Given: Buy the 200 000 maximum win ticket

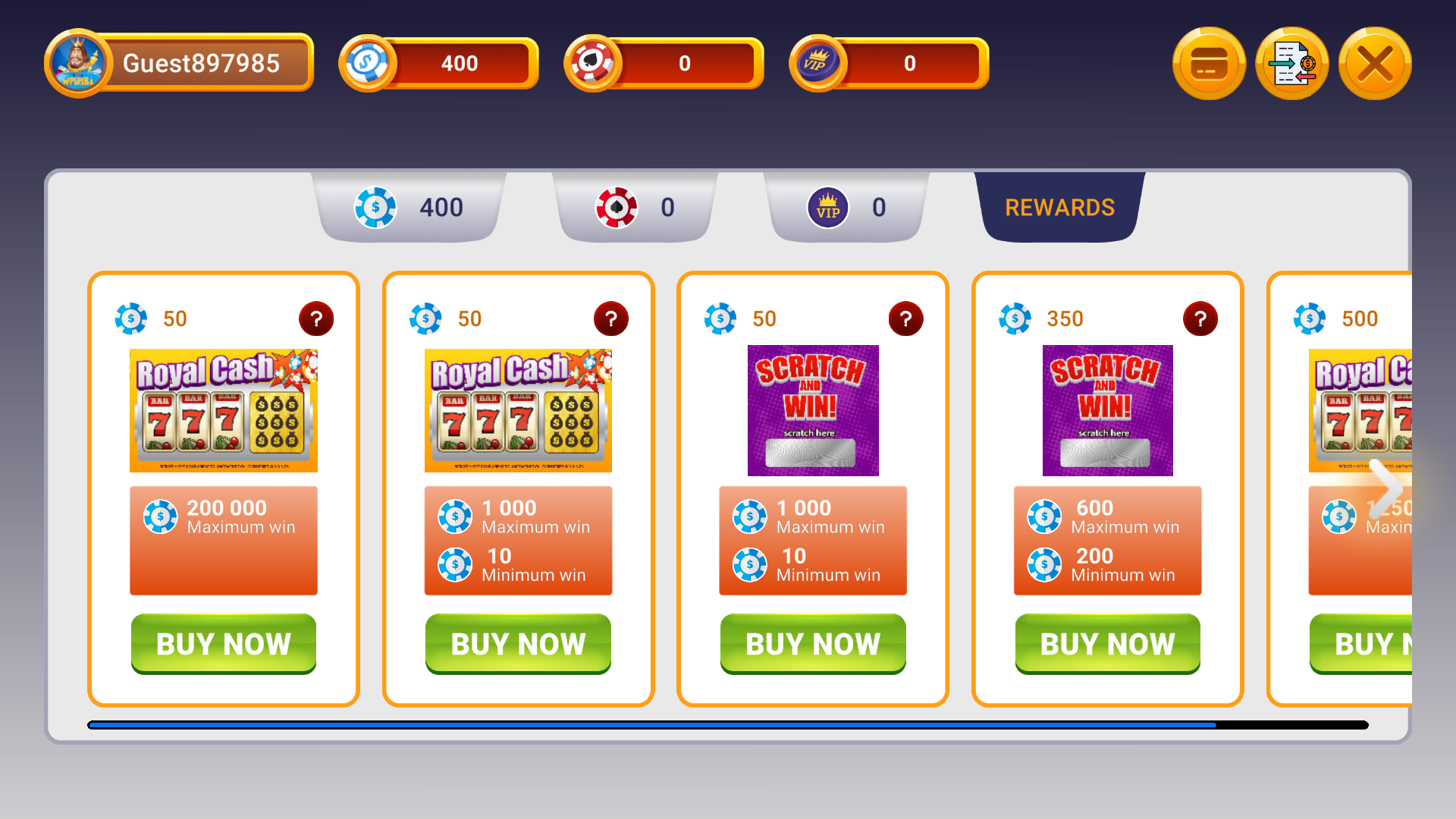Looking at the screenshot, I should (x=224, y=644).
